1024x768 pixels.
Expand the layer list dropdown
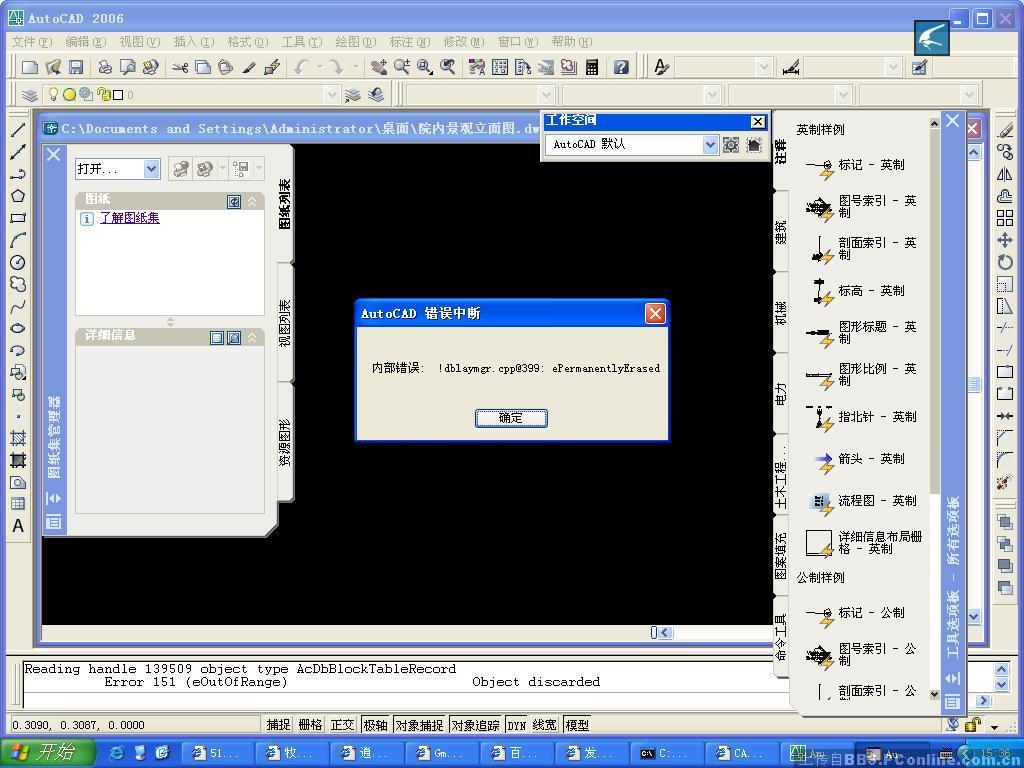[x=332, y=95]
